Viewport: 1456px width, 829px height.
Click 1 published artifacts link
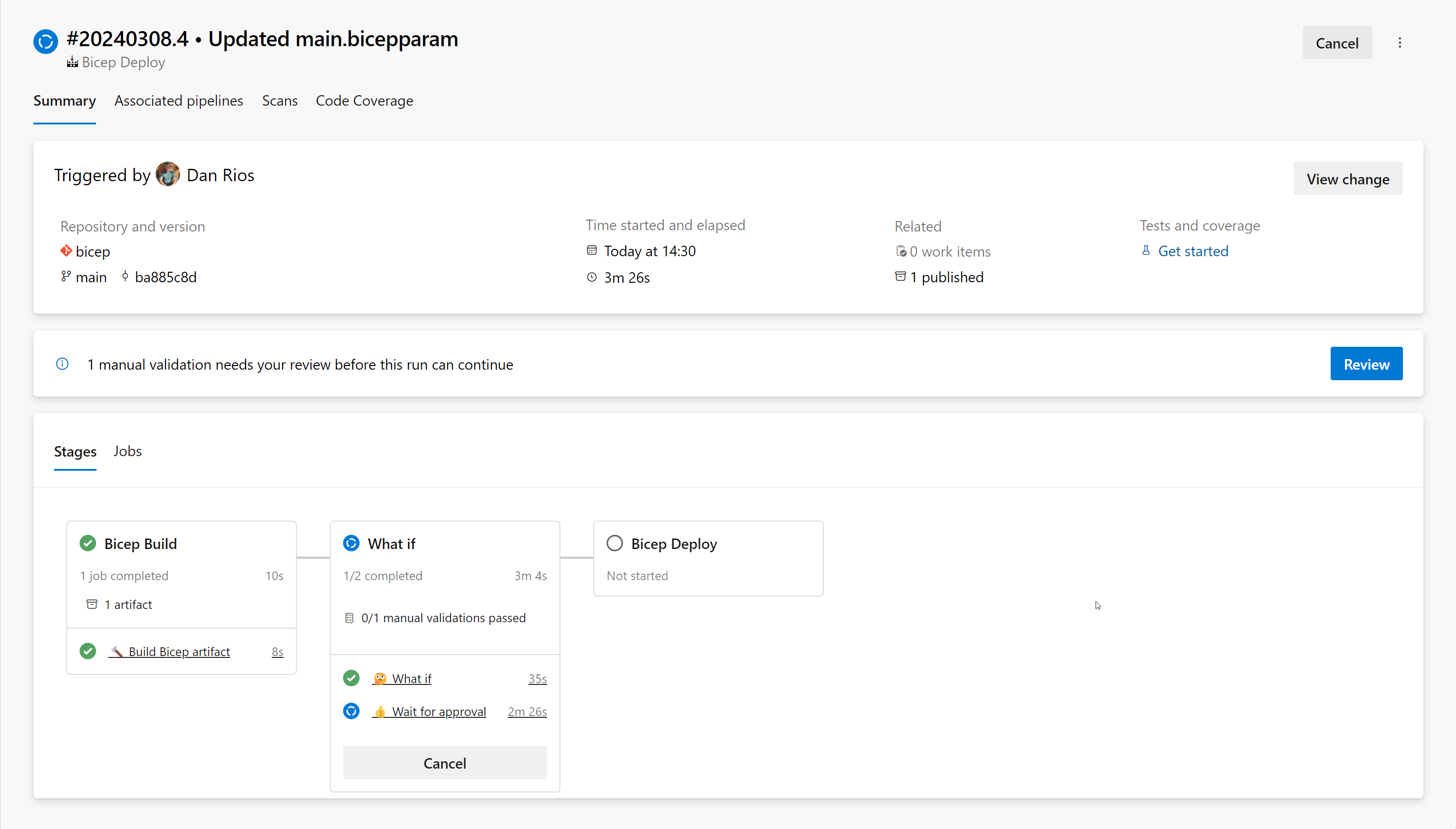click(x=946, y=277)
